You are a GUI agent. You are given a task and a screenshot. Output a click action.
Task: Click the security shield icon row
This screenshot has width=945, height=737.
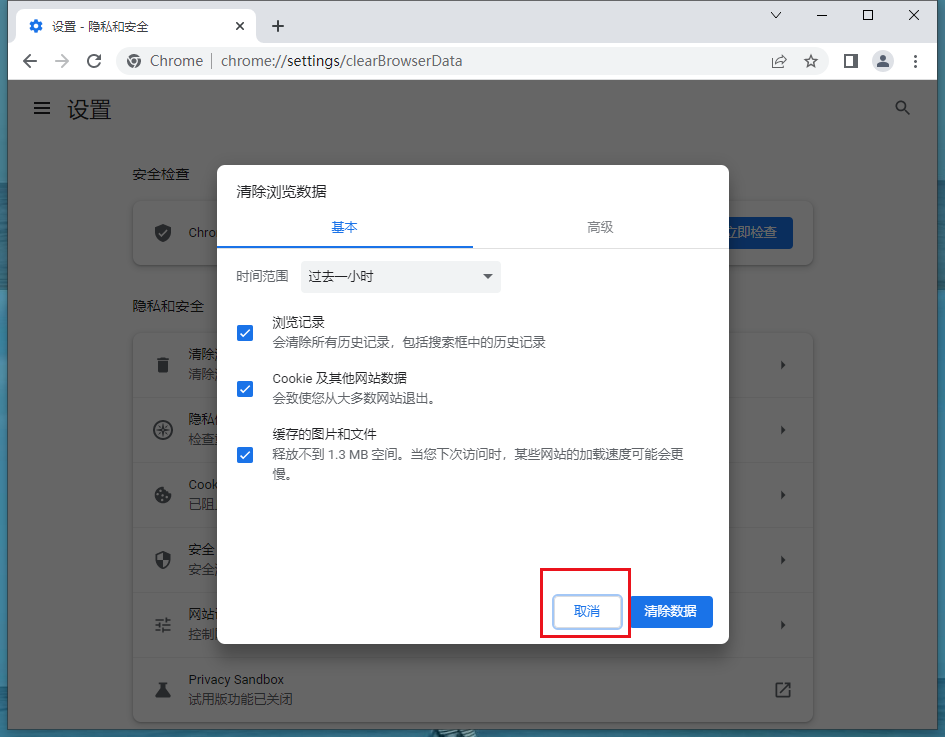pos(163,560)
